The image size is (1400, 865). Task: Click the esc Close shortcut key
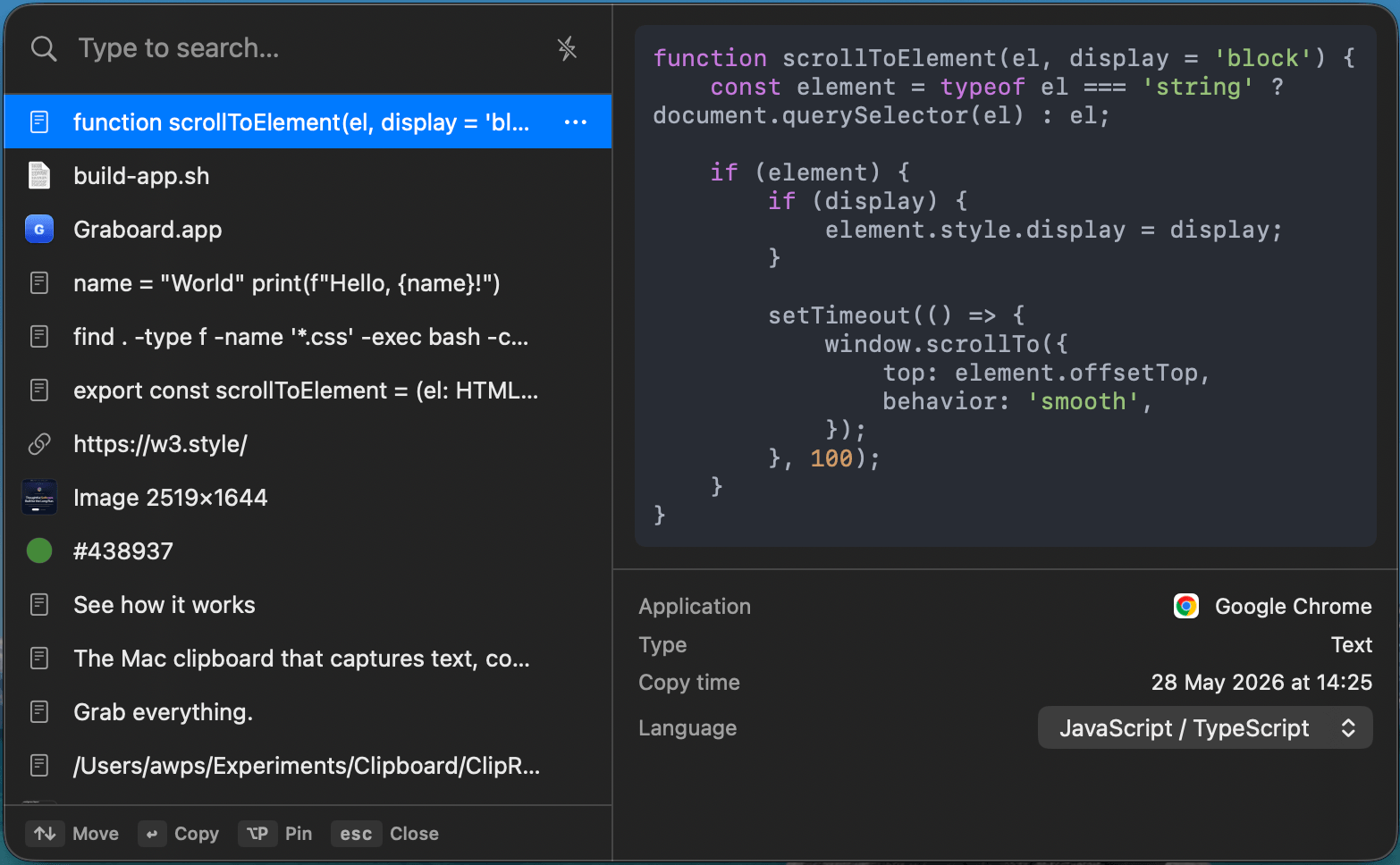pyautogui.click(x=356, y=834)
